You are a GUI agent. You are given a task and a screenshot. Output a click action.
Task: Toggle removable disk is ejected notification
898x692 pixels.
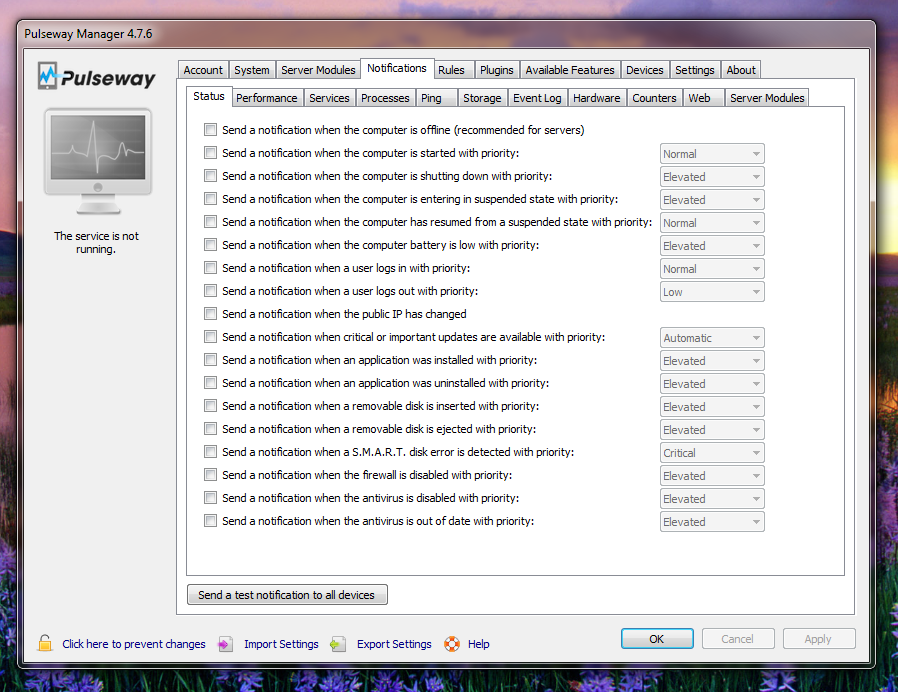click(x=211, y=428)
